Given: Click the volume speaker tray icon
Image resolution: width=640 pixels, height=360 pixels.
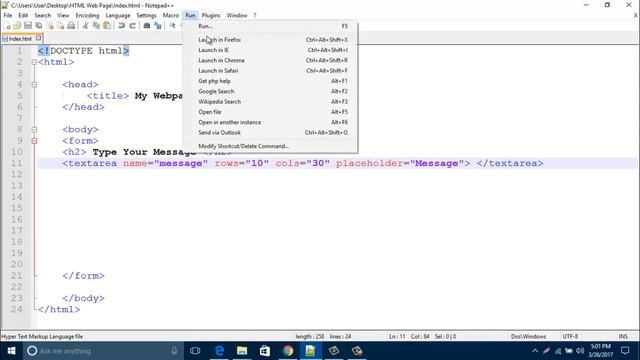Looking at the screenshot, I should (580, 351).
